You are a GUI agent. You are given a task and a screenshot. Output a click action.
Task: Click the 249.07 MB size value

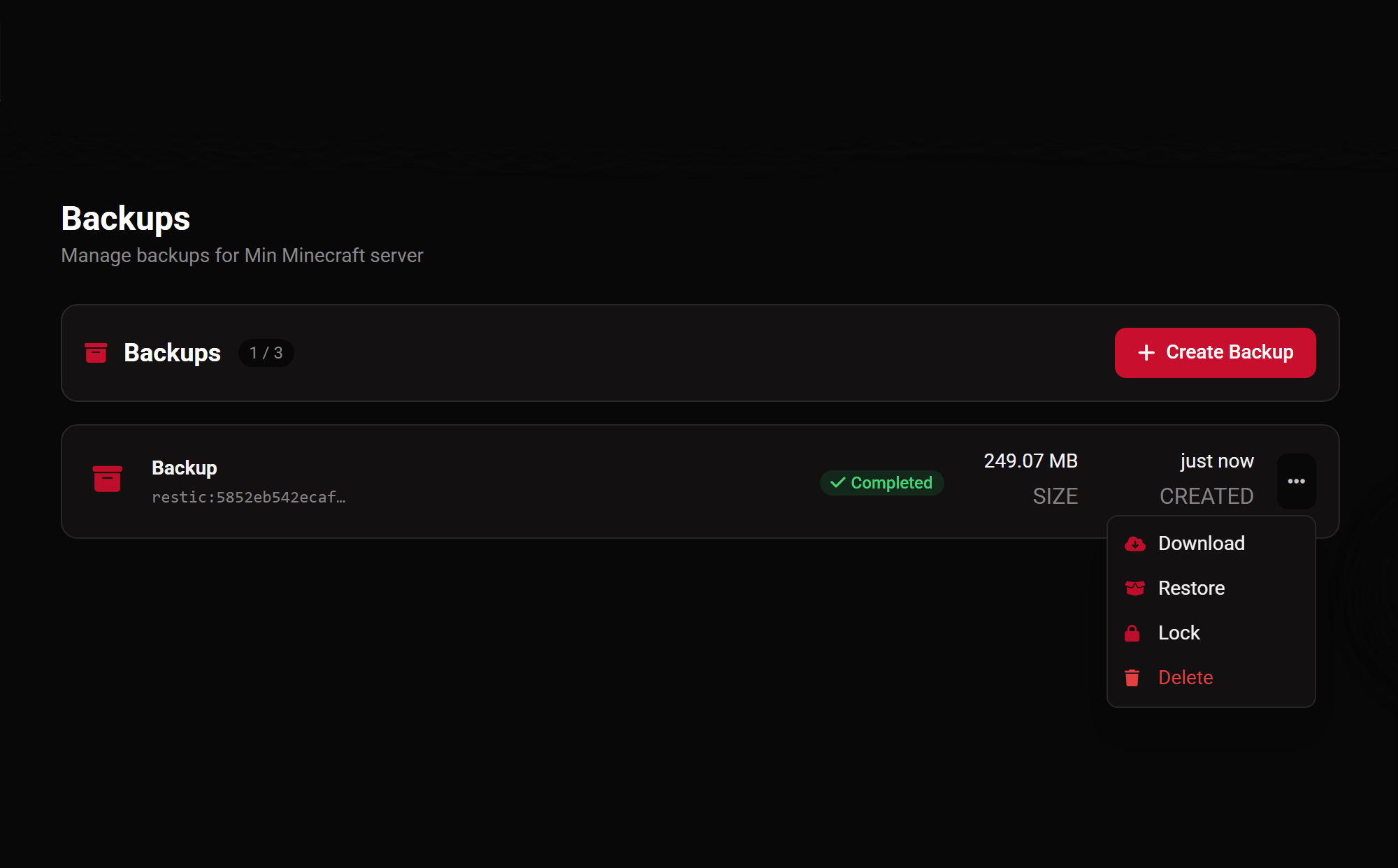tap(1031, 461)
